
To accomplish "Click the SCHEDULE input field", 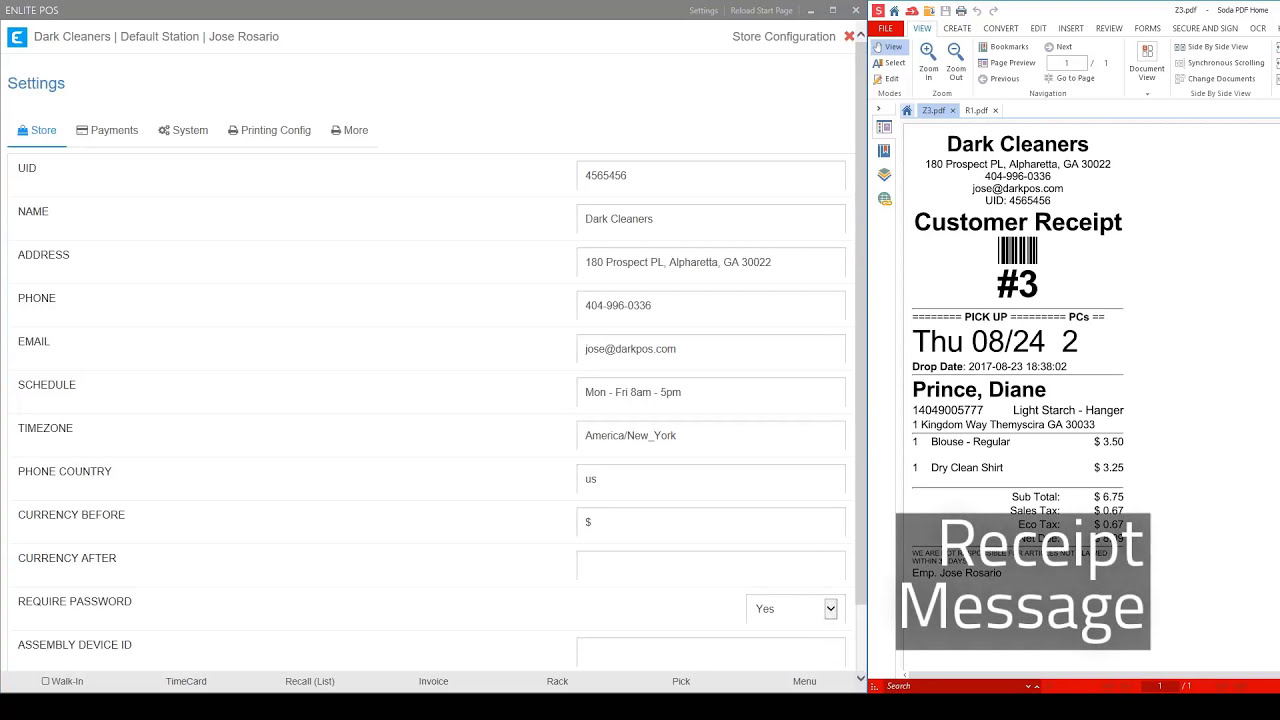I will pyautogui.click(x=711, y=392).
